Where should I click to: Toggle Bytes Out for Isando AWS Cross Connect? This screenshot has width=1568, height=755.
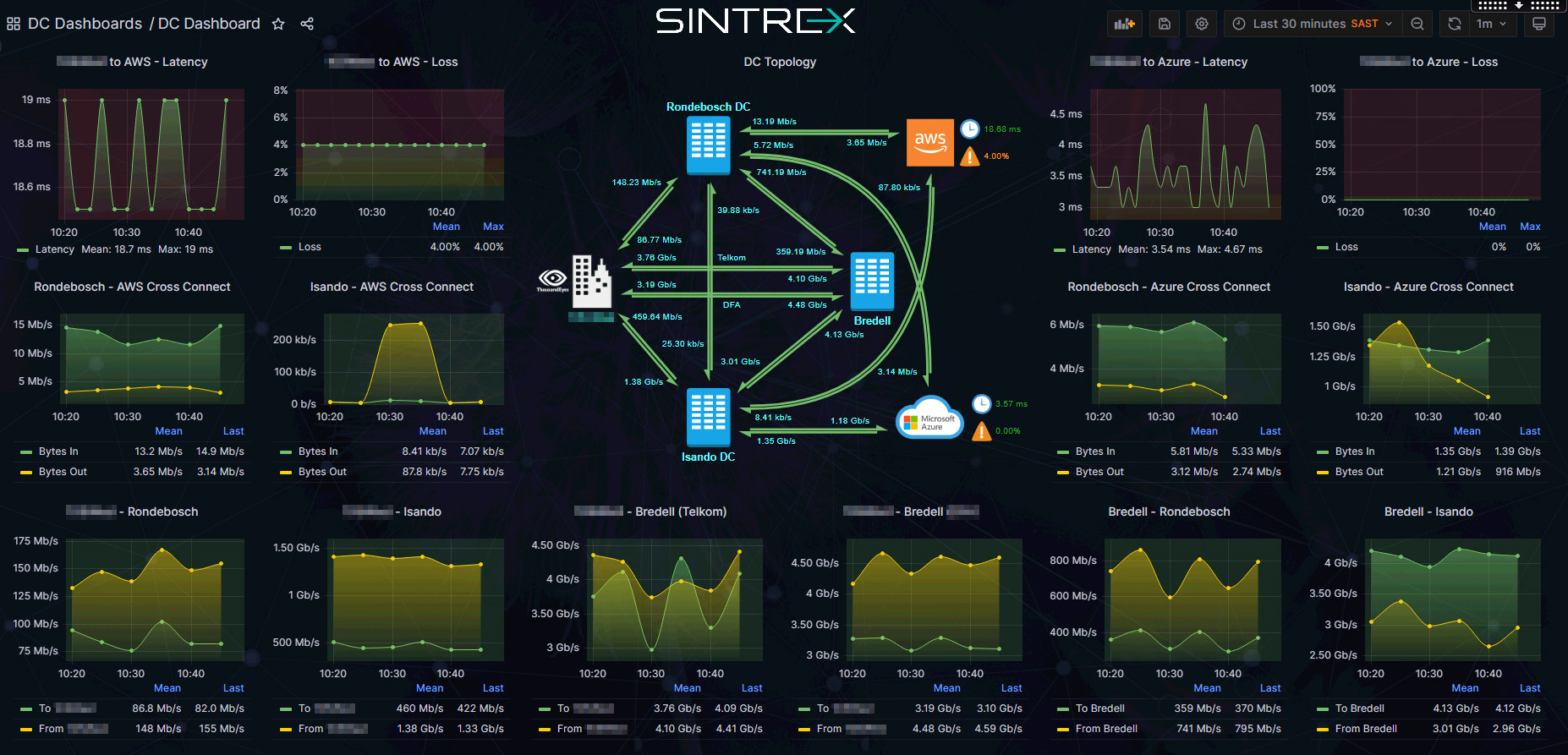coord(322,472)
